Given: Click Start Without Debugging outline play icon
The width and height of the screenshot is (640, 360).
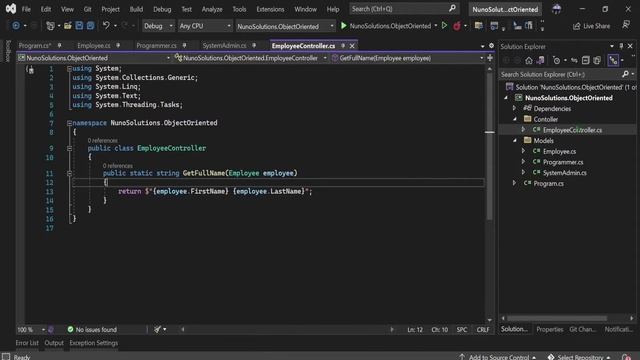Looking at the screenshot, I should [x=444, y=26].
